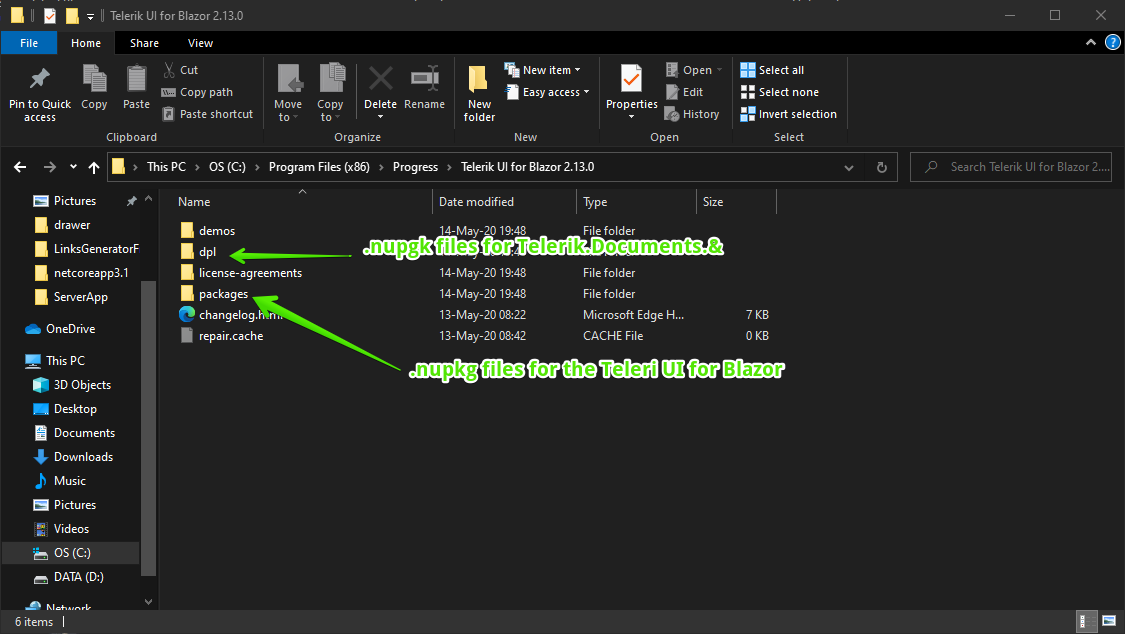Click the Cut command
This screenshot has width=1125, height=634.
[180, 70]
